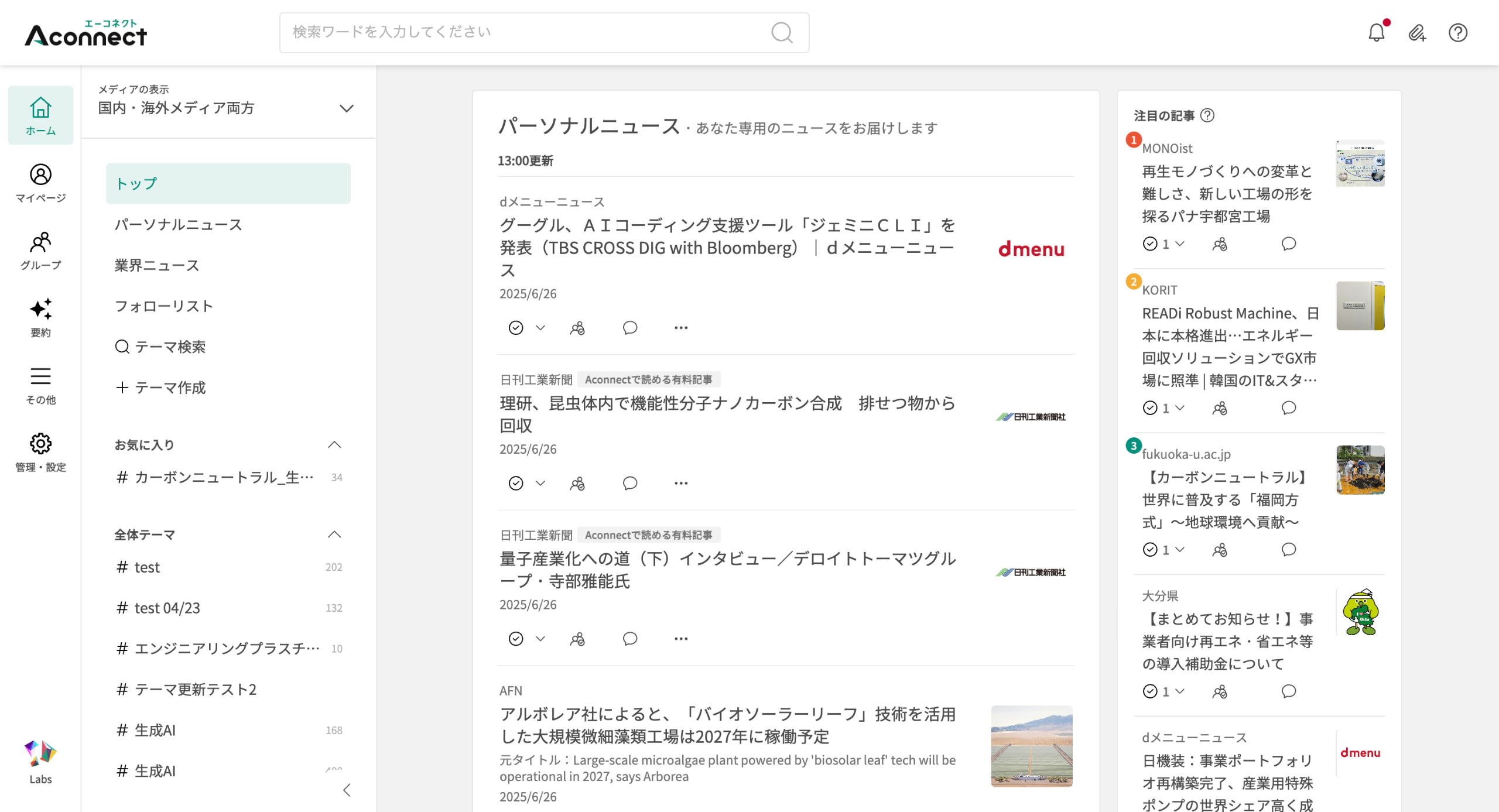
Task: Click comment icon on dメニューニュース article
Action: (630, 328)
